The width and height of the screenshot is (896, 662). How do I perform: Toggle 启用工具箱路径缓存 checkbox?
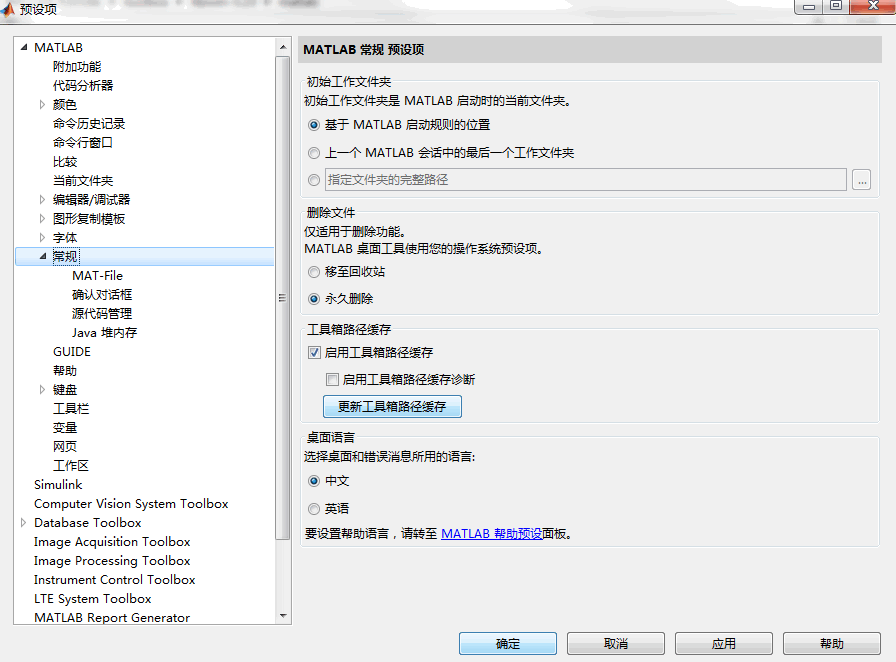314,353
